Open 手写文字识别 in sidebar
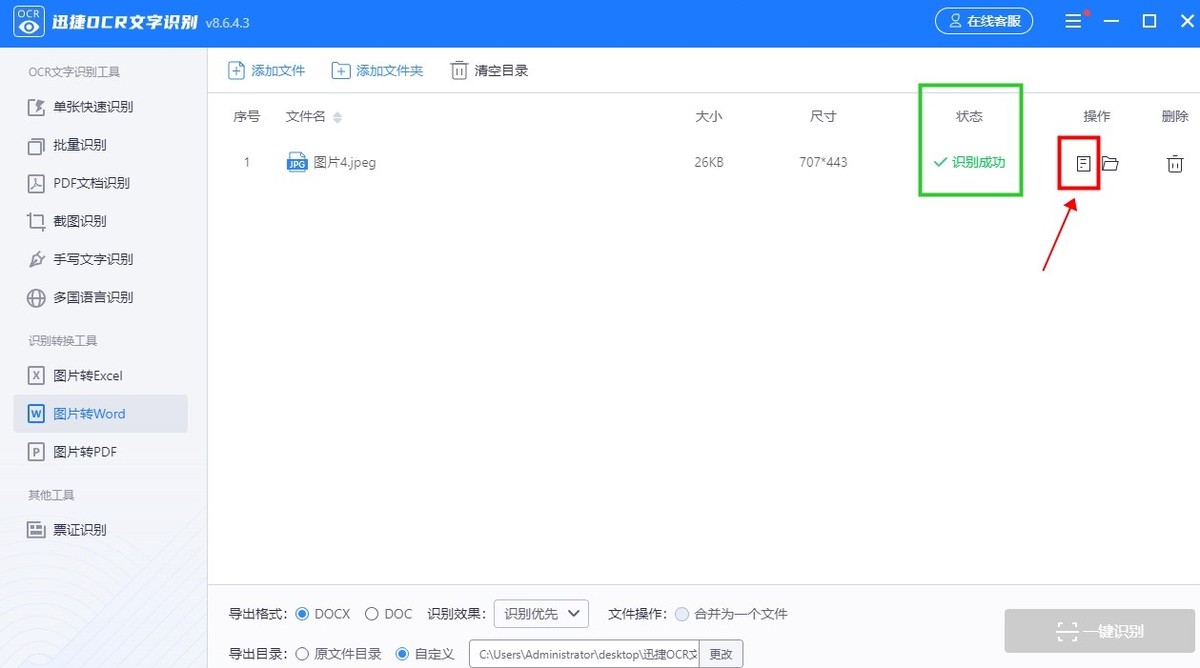This screenshot has height=668, width=1200. point(100,259)
